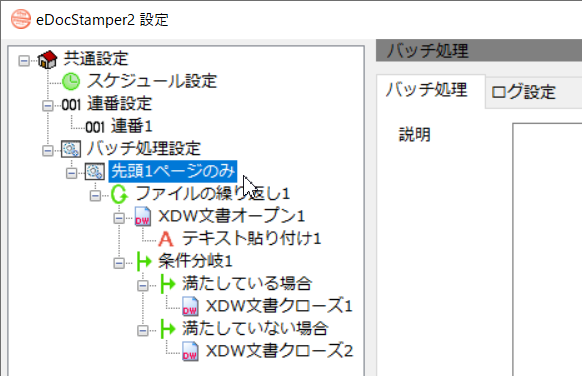582x376 pixels.
Task: Click the eDocStamper2 app logo in title bar
Action: click(21, 19)
